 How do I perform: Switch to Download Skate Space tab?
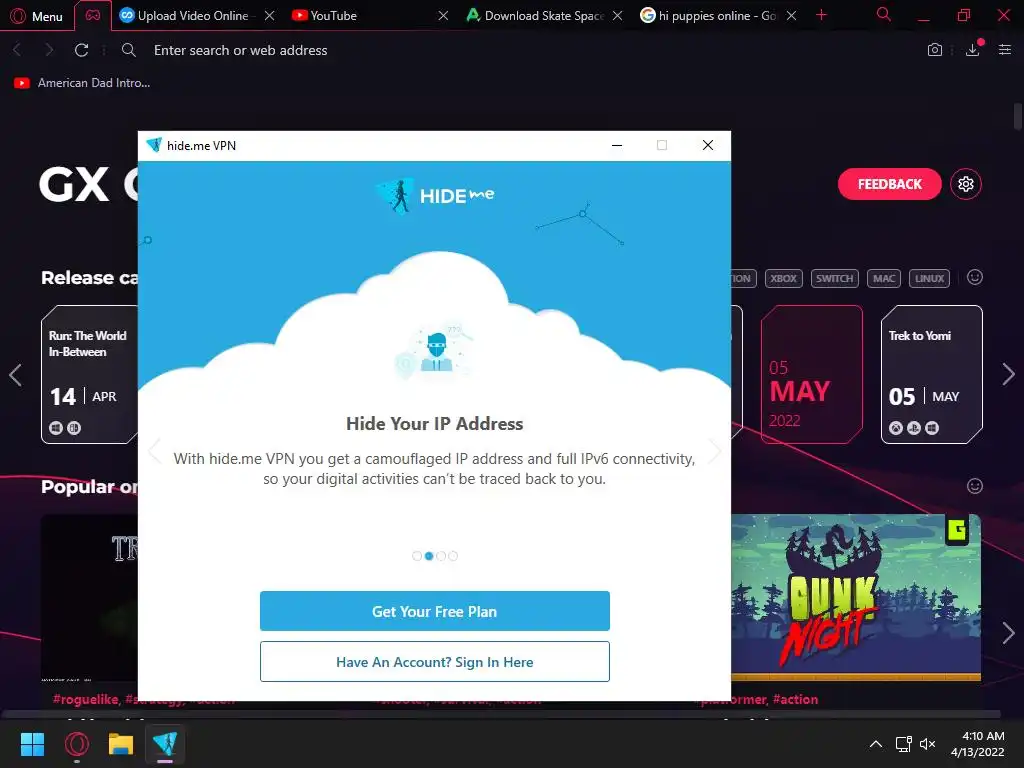[x=536, y=16]
